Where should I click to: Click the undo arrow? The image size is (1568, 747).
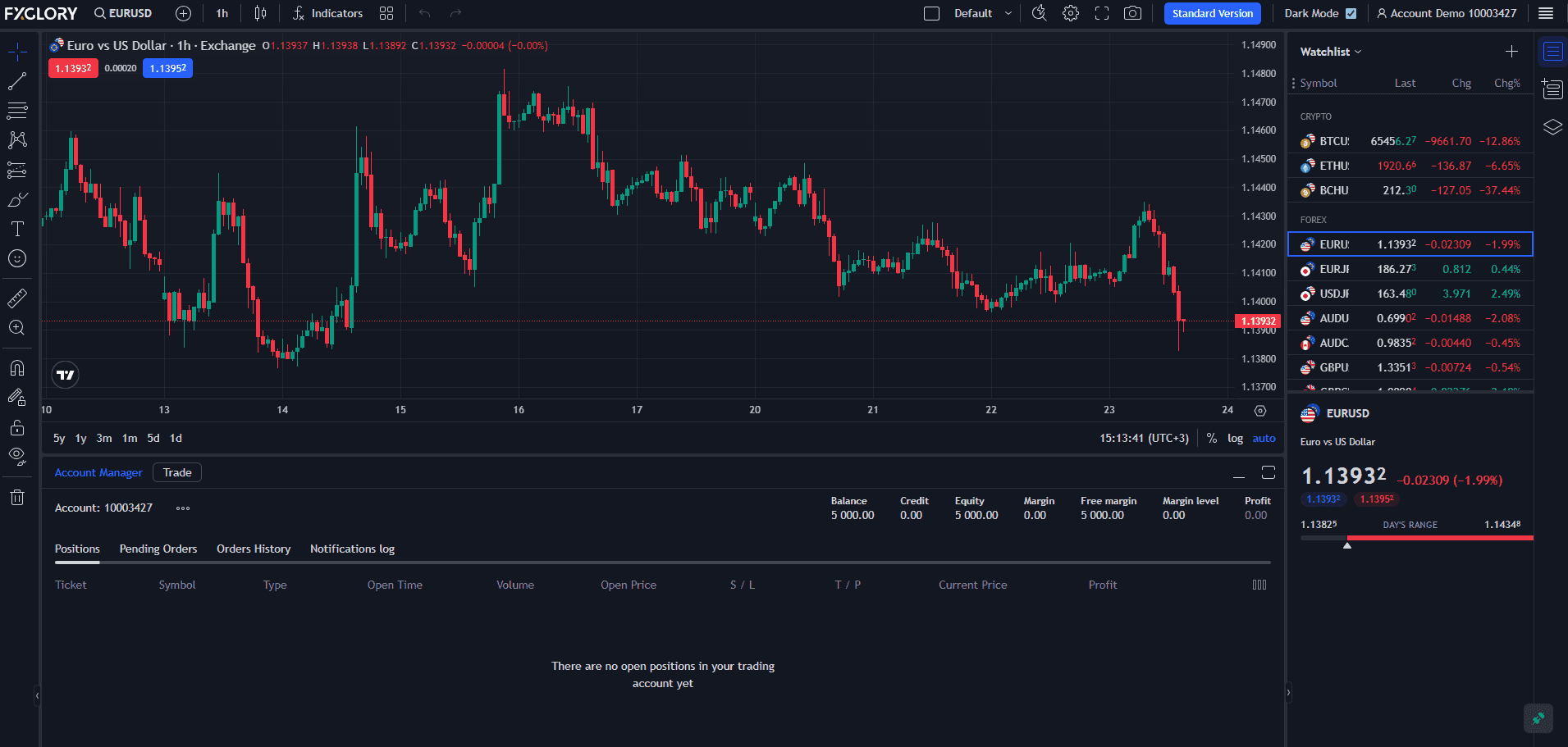[424, 13]
